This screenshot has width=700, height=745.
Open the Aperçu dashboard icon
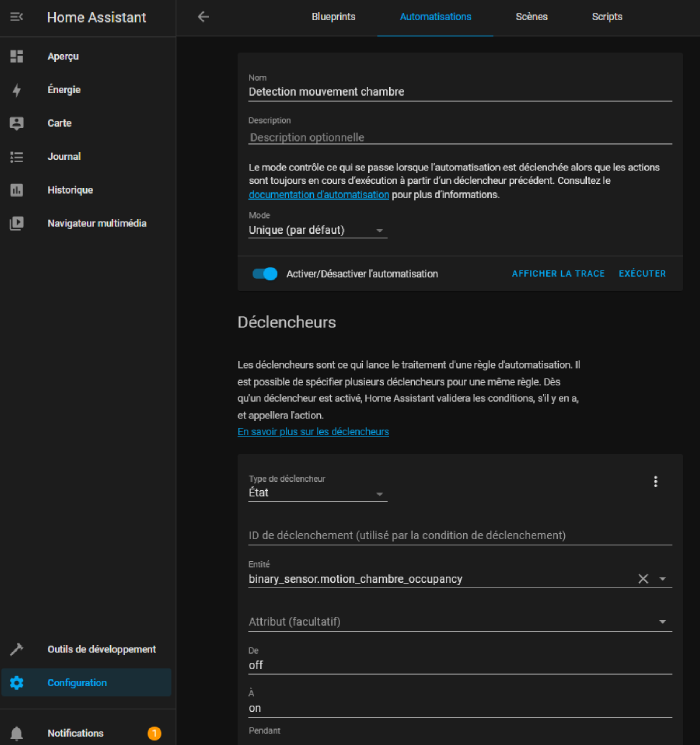tap(16, 56)
